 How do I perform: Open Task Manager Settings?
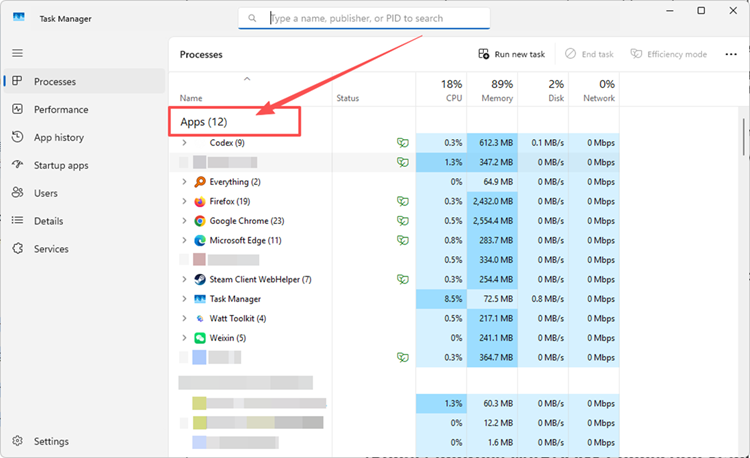click(x=85, y=441)
